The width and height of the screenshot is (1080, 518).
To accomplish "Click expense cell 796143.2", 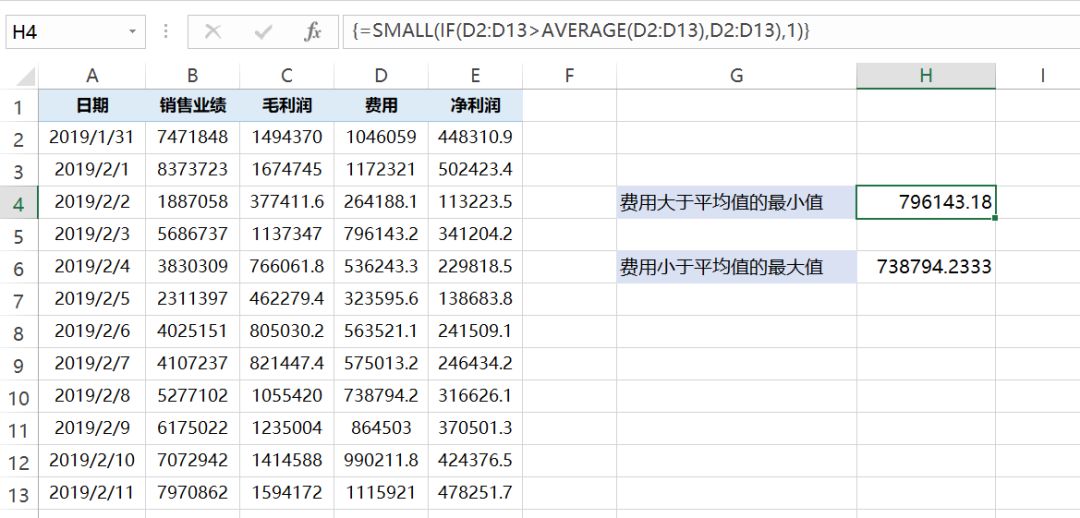I will click(381, 234).
